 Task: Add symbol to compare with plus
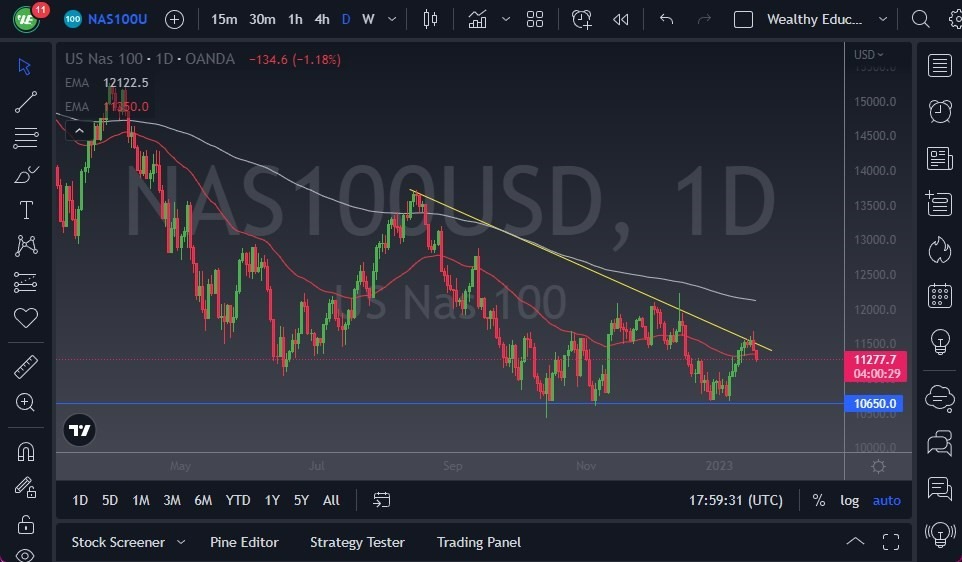[174, 20]
